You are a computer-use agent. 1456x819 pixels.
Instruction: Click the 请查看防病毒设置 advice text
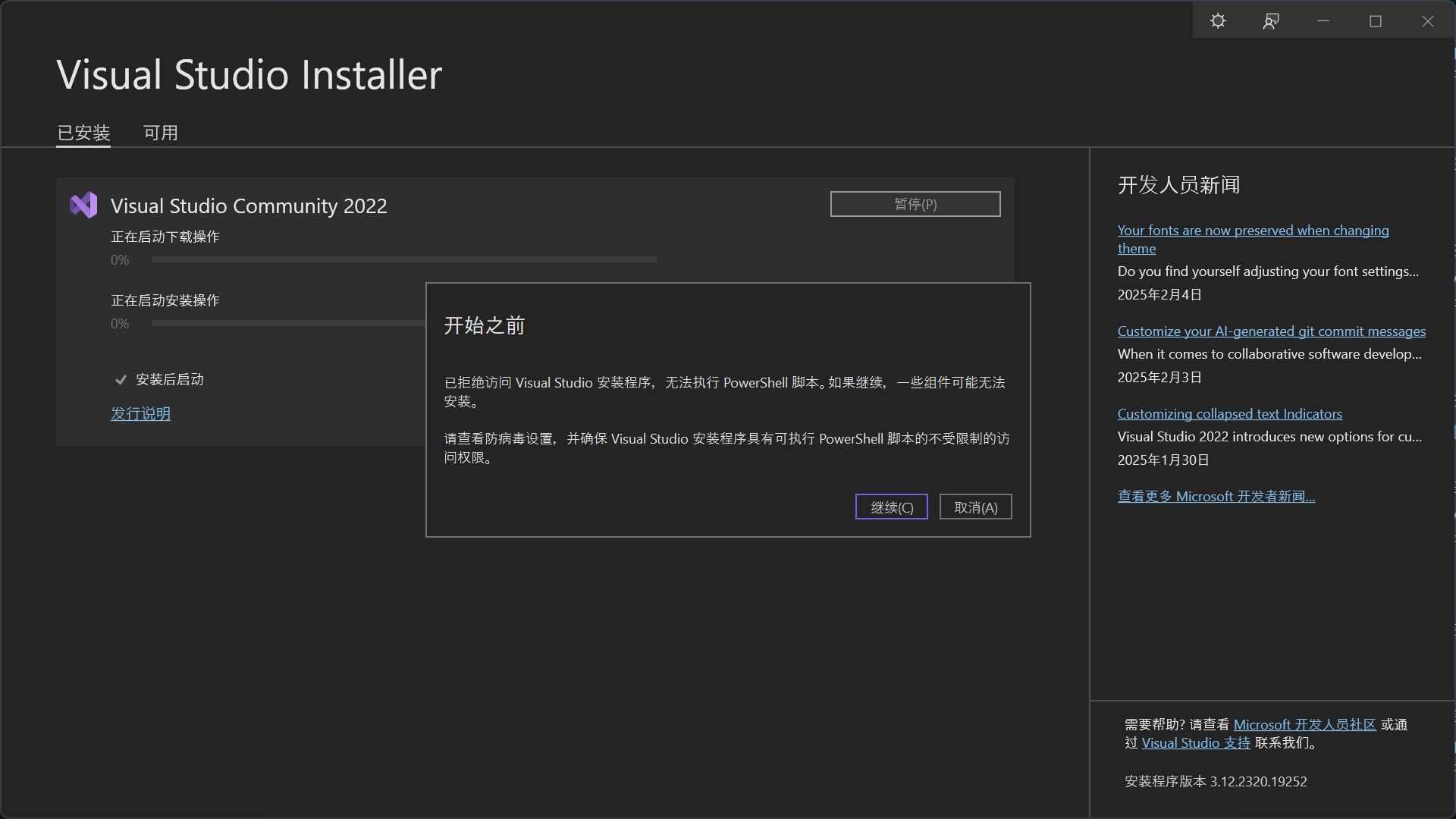pos(726,448)
